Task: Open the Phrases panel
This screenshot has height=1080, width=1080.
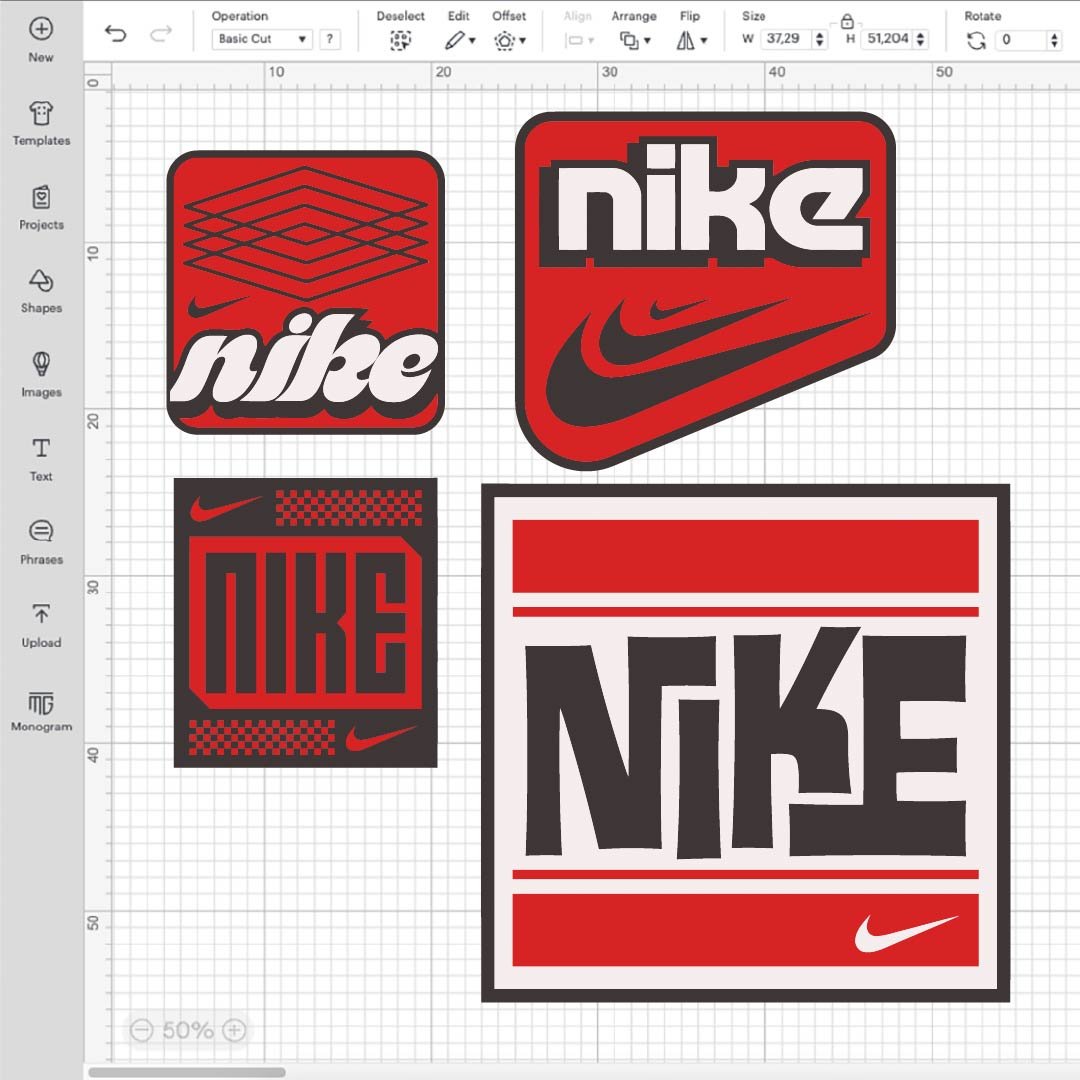Action: pos(41,542)
